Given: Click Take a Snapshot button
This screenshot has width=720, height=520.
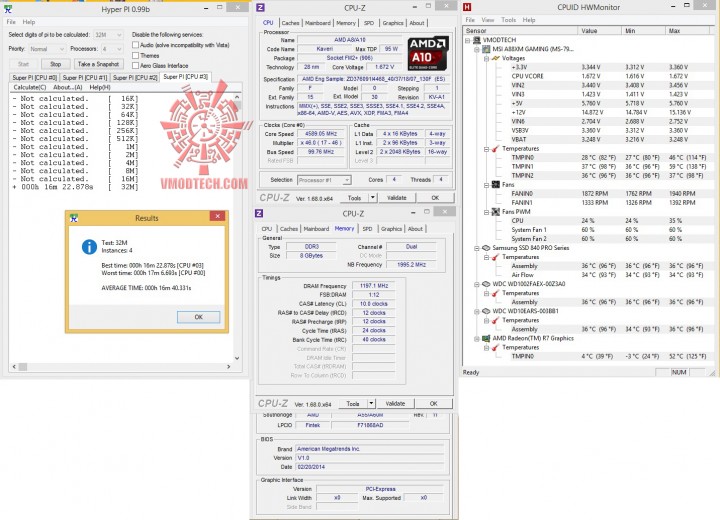Looking at the screenshot, I should [98, 64].
